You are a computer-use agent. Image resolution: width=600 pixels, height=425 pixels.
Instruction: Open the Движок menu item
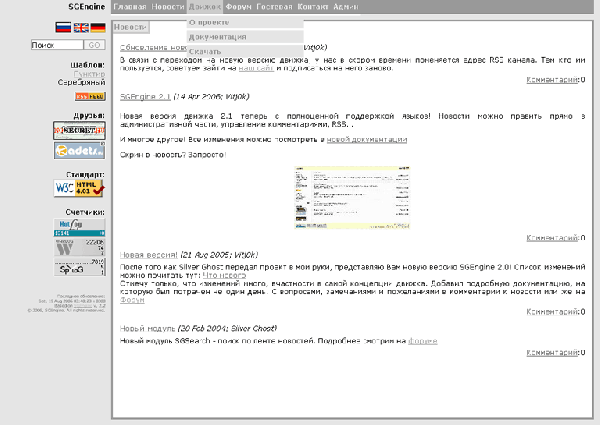point(205,7)
